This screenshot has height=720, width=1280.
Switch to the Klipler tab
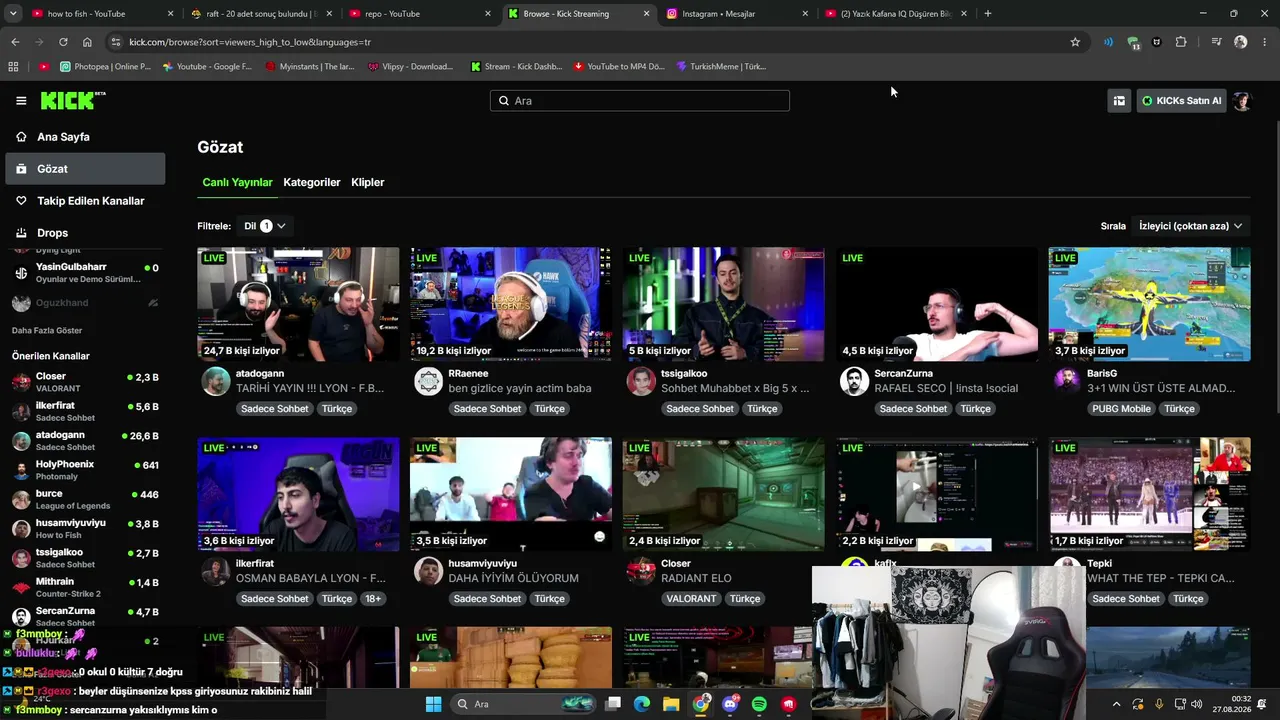pos(368,182)
